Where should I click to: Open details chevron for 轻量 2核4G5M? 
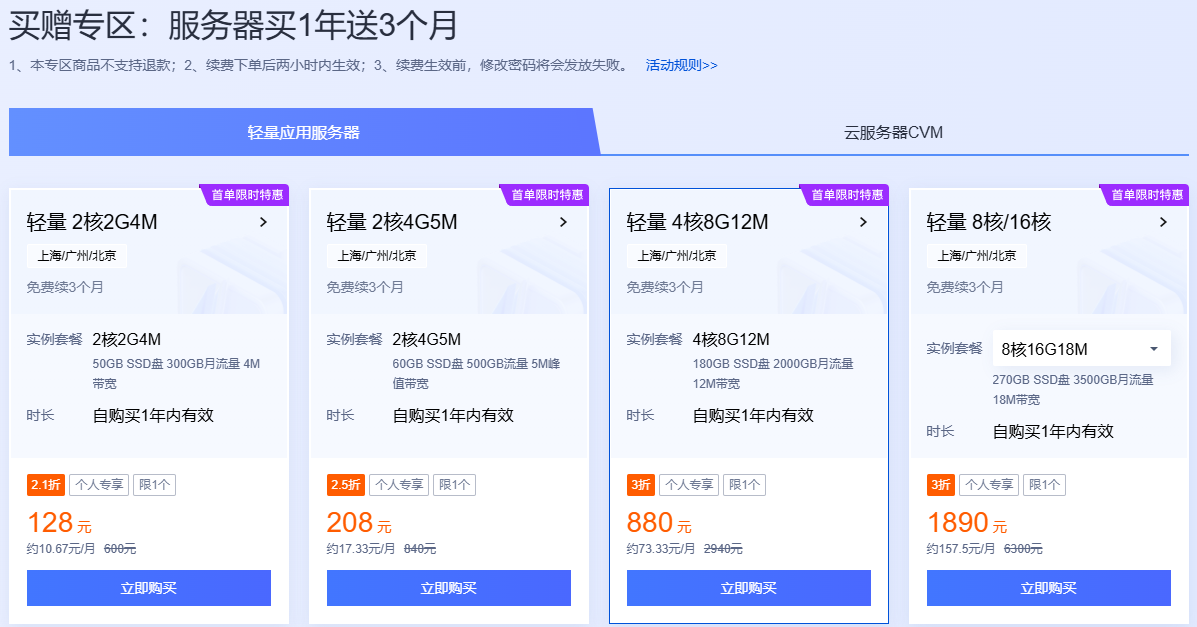point(563,222)
